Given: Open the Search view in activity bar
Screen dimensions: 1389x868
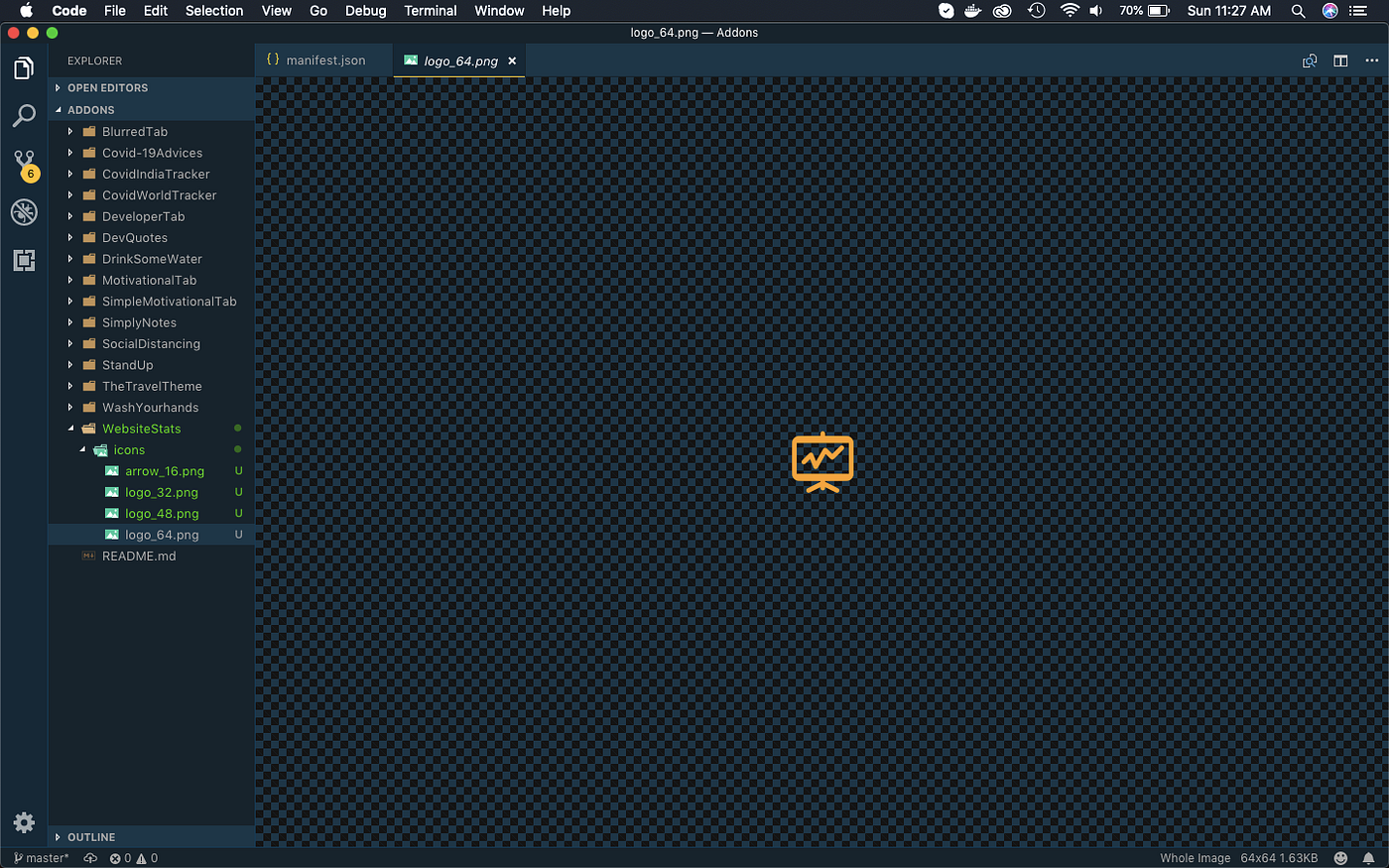Looking at the screenshot, I should point(24,116).
